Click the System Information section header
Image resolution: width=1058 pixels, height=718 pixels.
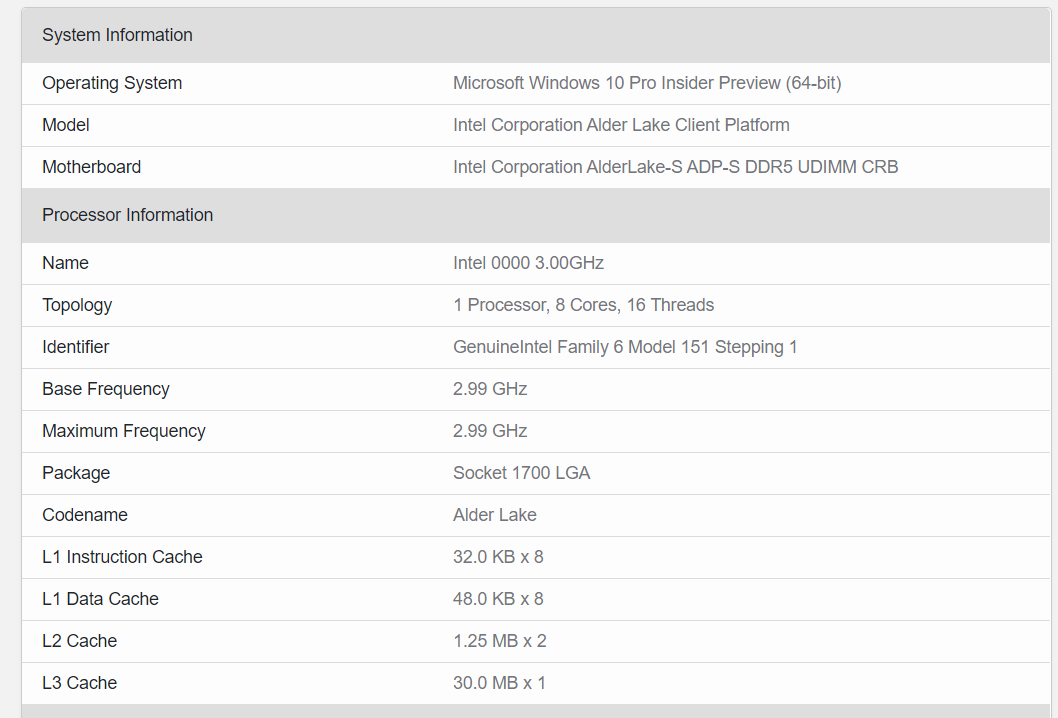click(x=117, y=35)
